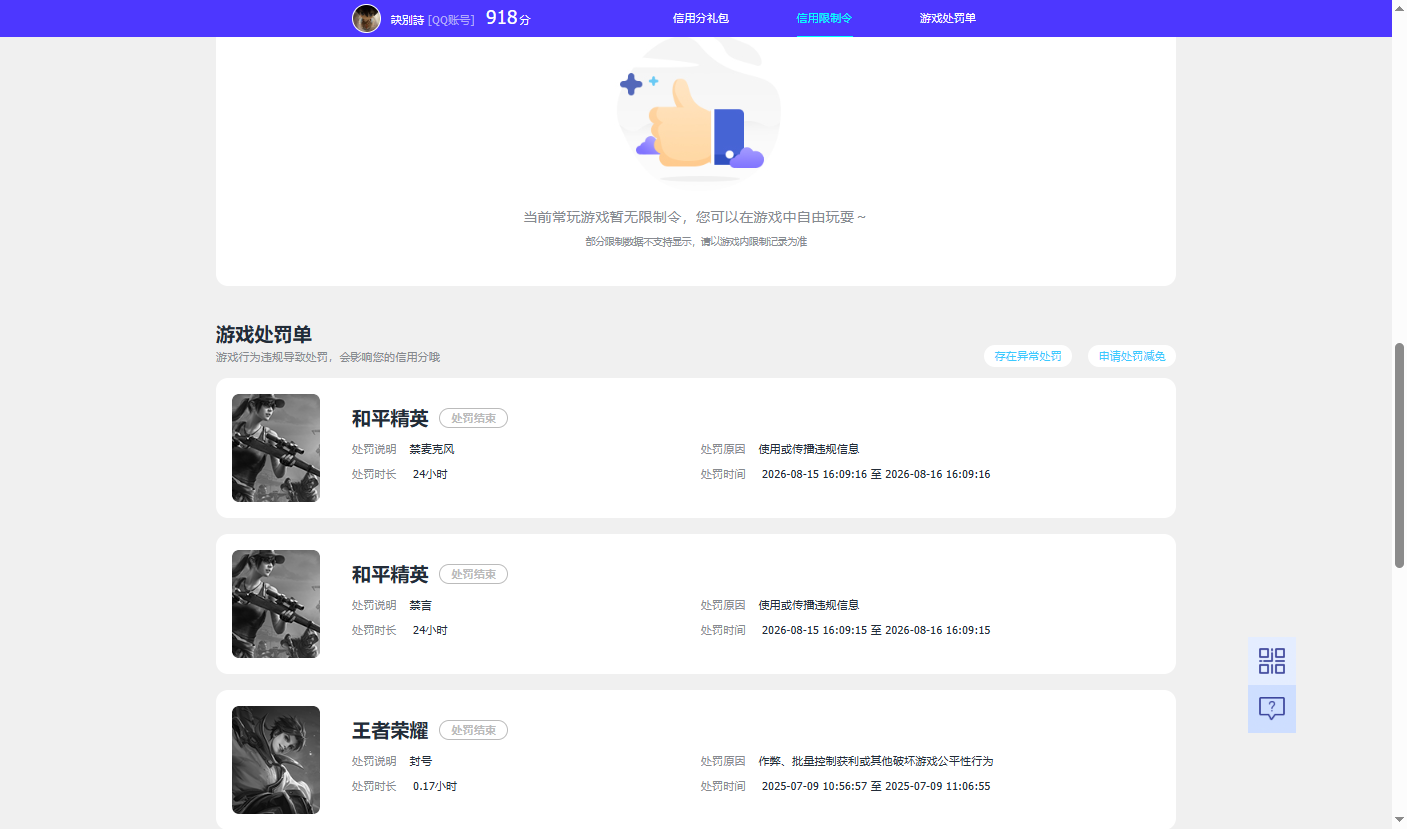Click the page vertical scrollbar thumb
This screenshot has height=829, width=1407.
point(1399,456)
